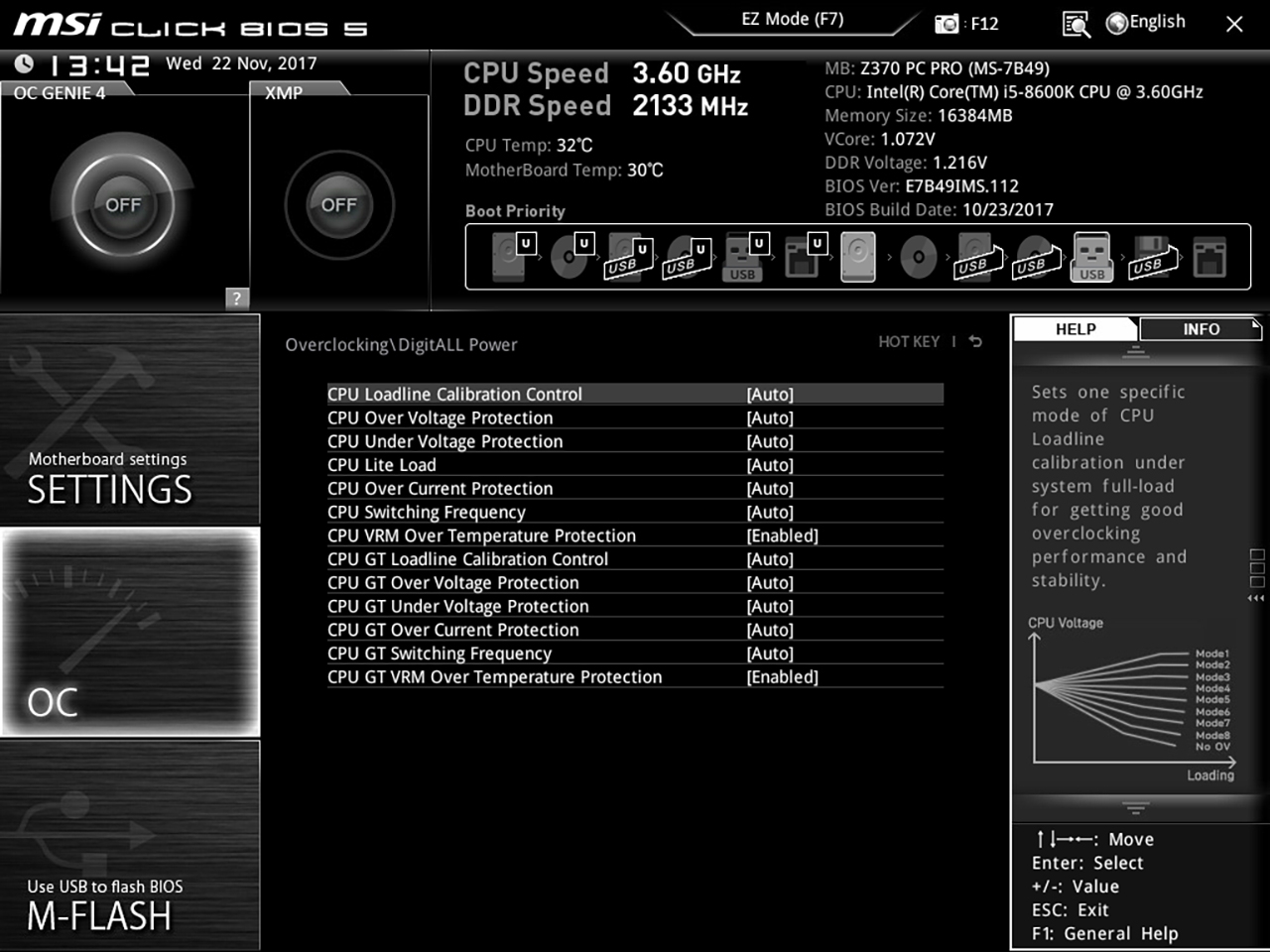1270x952 pixels.
Task: Open the clock icon beside the time
Action: 24,64
